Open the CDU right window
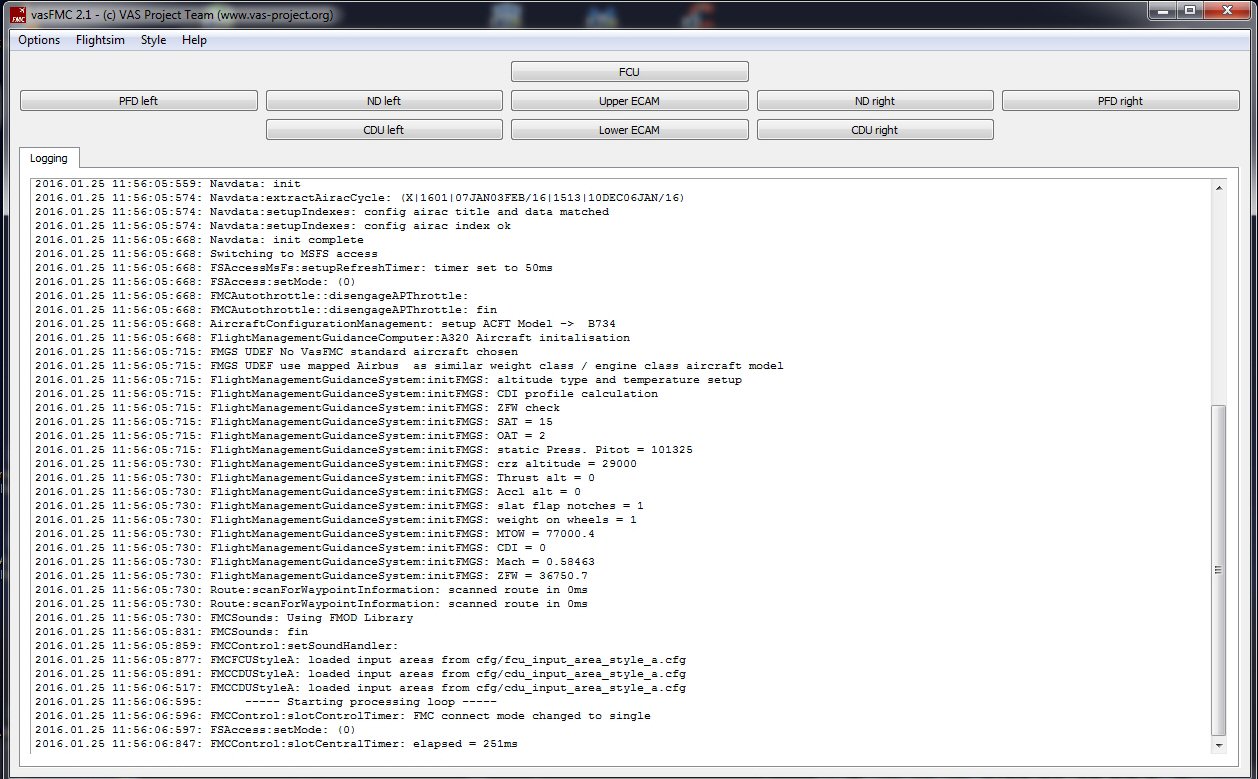 [875, 130]
